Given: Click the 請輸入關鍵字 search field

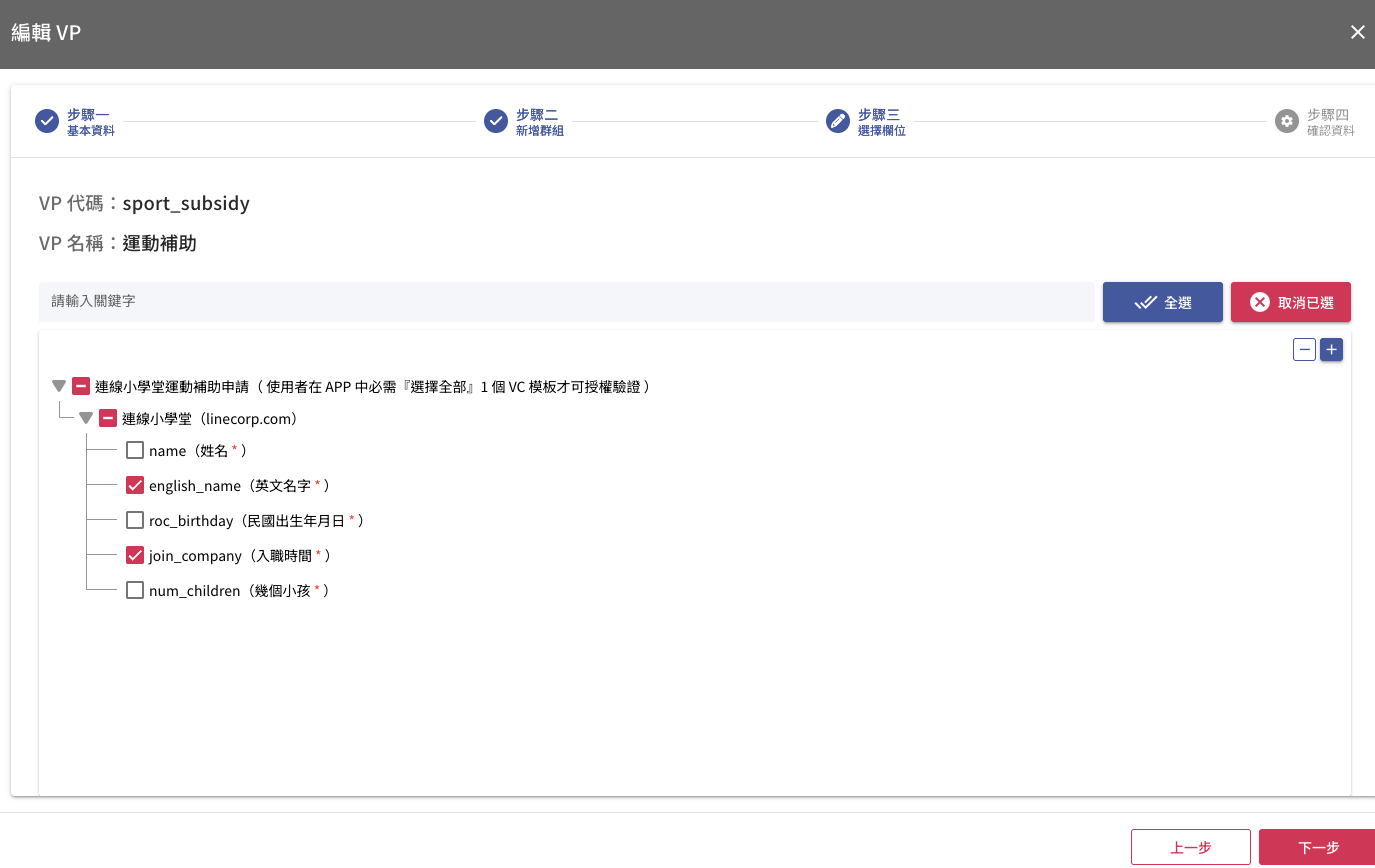Looking at the screenshot, I should coord(566,302).
